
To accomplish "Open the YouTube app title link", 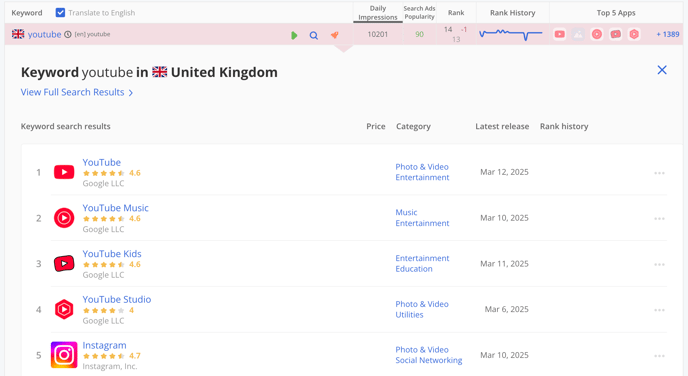I will click(x=101, y=162).
